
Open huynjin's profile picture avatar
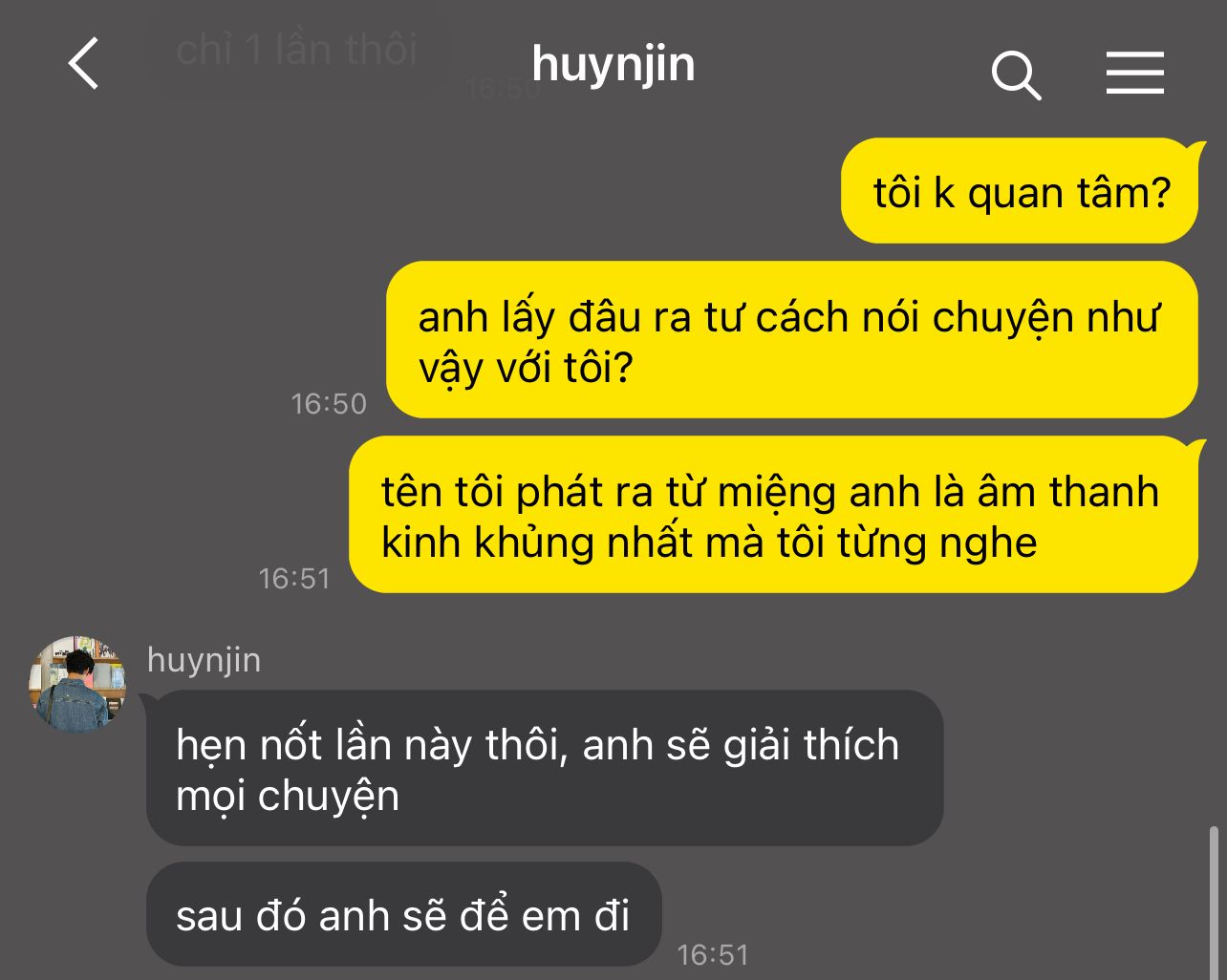click(x=78, y=684)
